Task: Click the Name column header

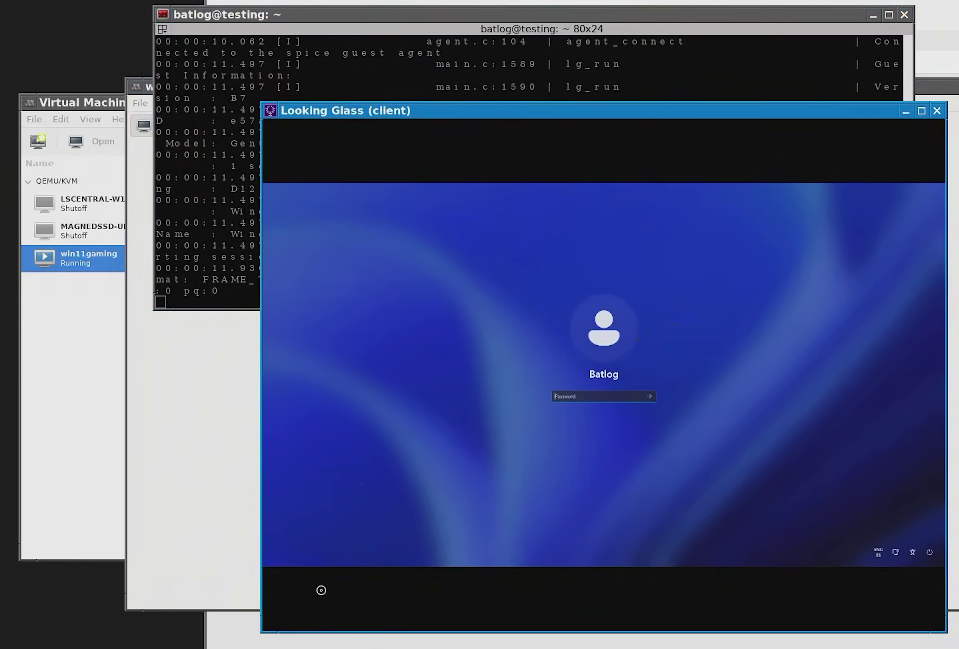Action: click(x=40, y=163)
